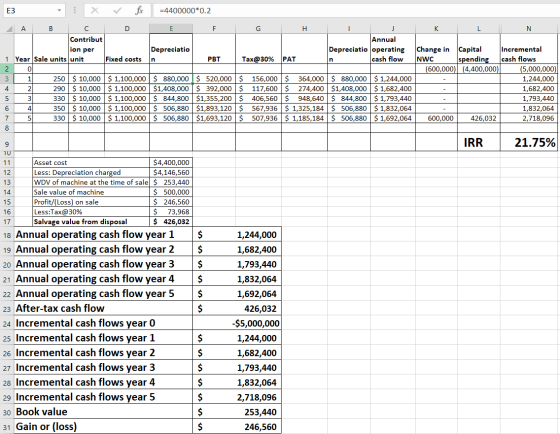Click the $4,146,560 depreciation charged value
Screen dimensions: 560x434
point(171,173)
